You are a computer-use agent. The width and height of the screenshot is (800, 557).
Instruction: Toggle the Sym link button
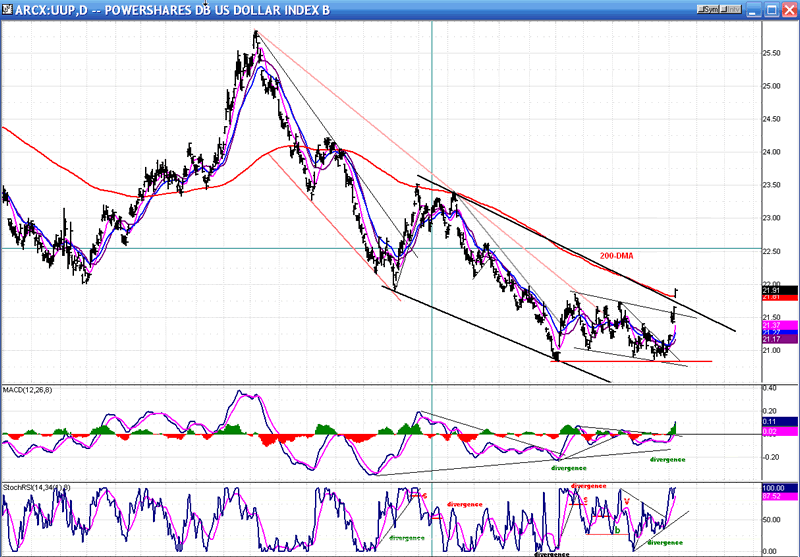pyautogui.click(x=708, y=7)
